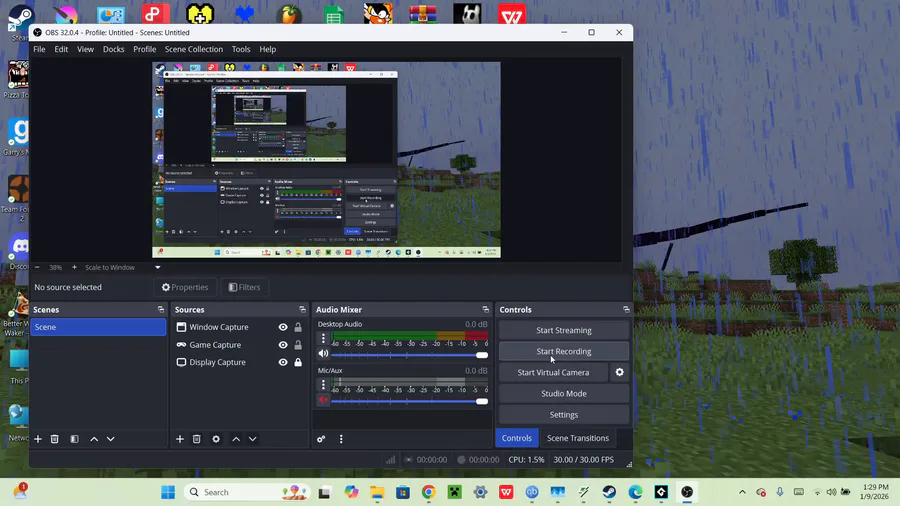Configure virtual camera gear icon
The height and width of the screenshot is (506, 900).
pos(619,372)
